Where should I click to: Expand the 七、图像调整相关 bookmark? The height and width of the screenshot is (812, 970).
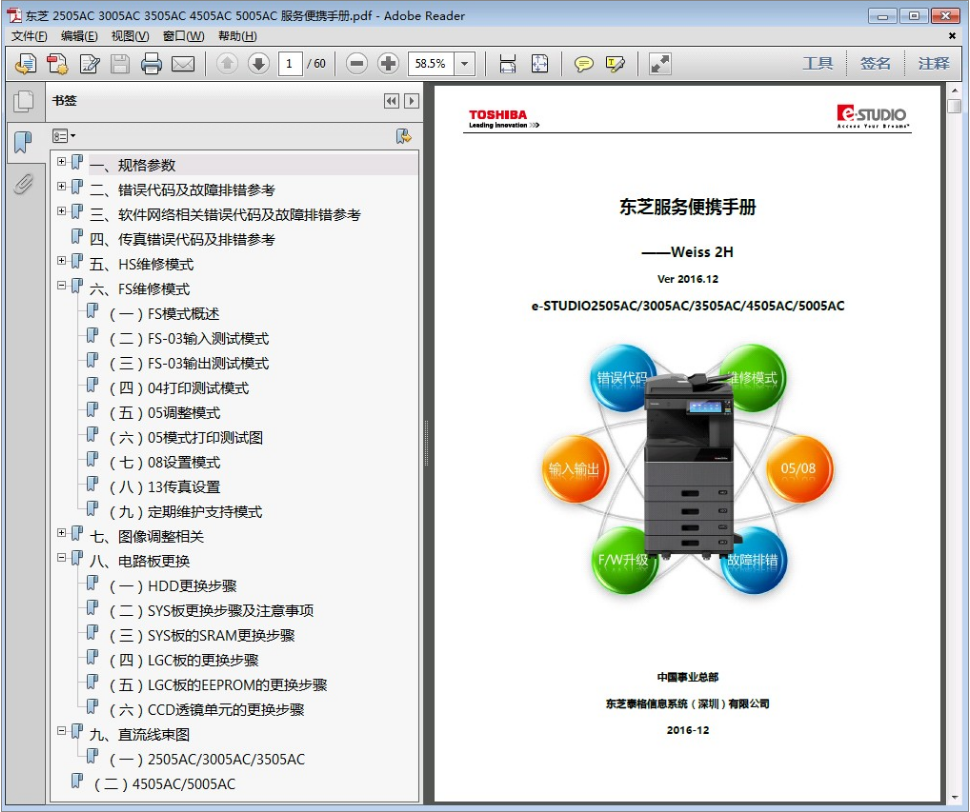point(61,532)
